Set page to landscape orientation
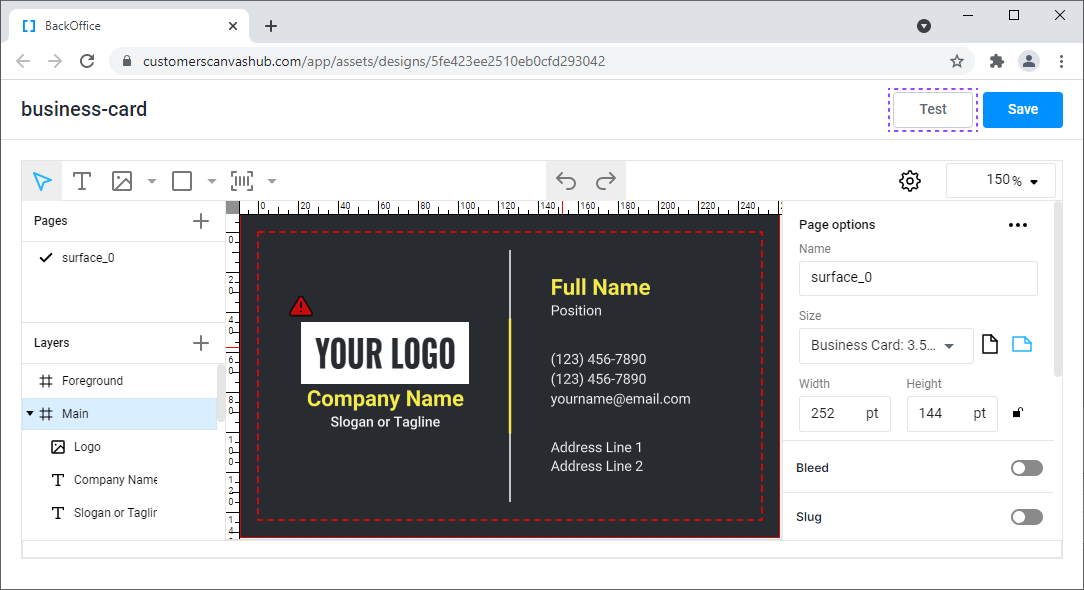The image size is (1084, 590). [x=1021, y=345]
